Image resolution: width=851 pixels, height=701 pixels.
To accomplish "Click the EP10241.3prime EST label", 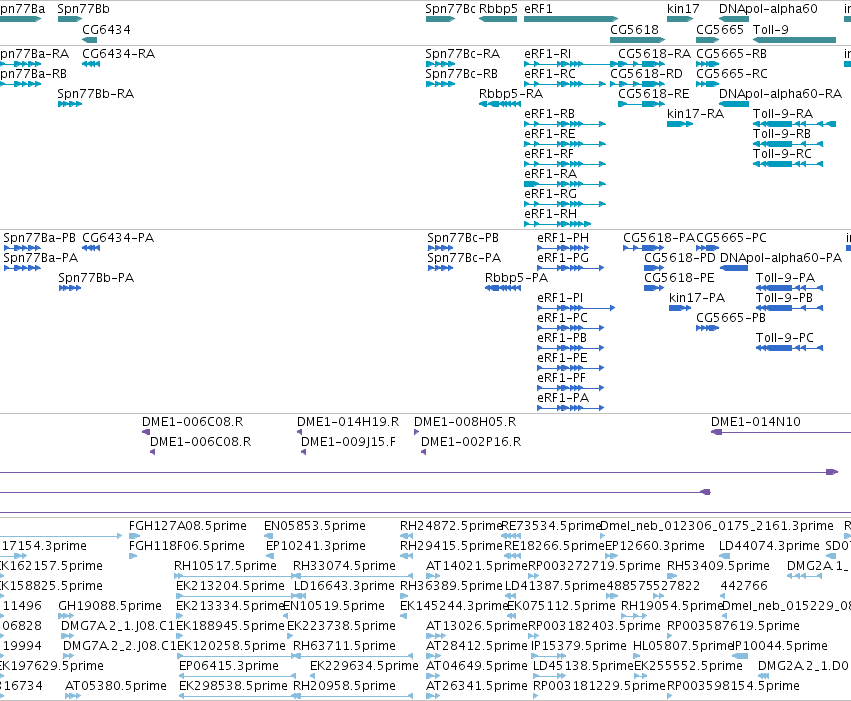I will [316, 546].
